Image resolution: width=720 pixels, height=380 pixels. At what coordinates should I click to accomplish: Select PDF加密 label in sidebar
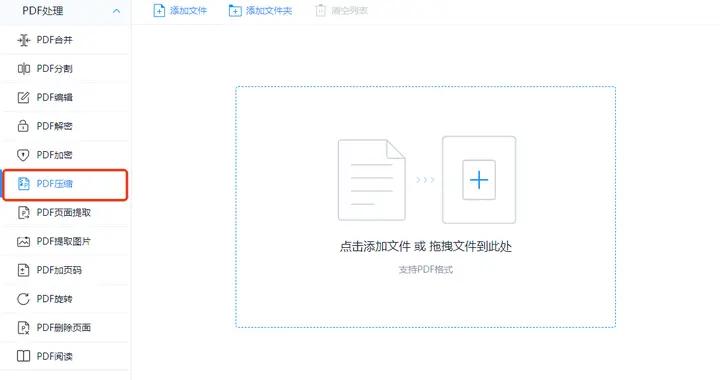pos(55,155)
